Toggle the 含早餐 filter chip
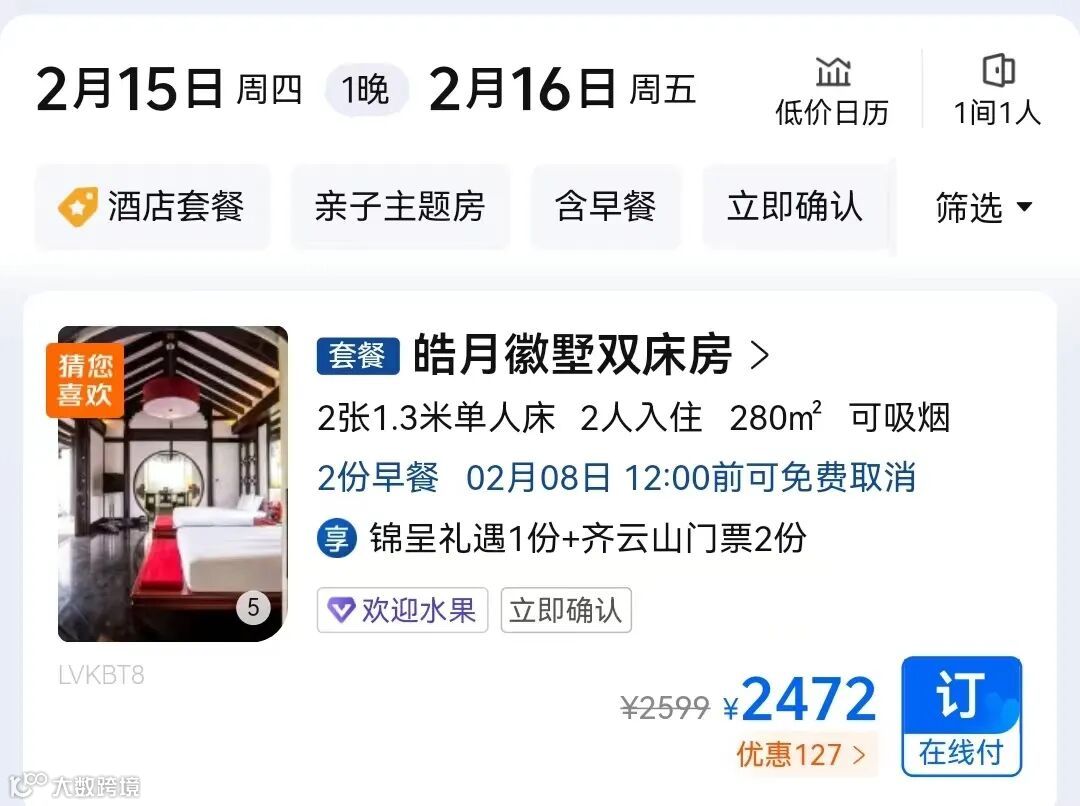Screen dimensions: 1080x806 (605, 207)
